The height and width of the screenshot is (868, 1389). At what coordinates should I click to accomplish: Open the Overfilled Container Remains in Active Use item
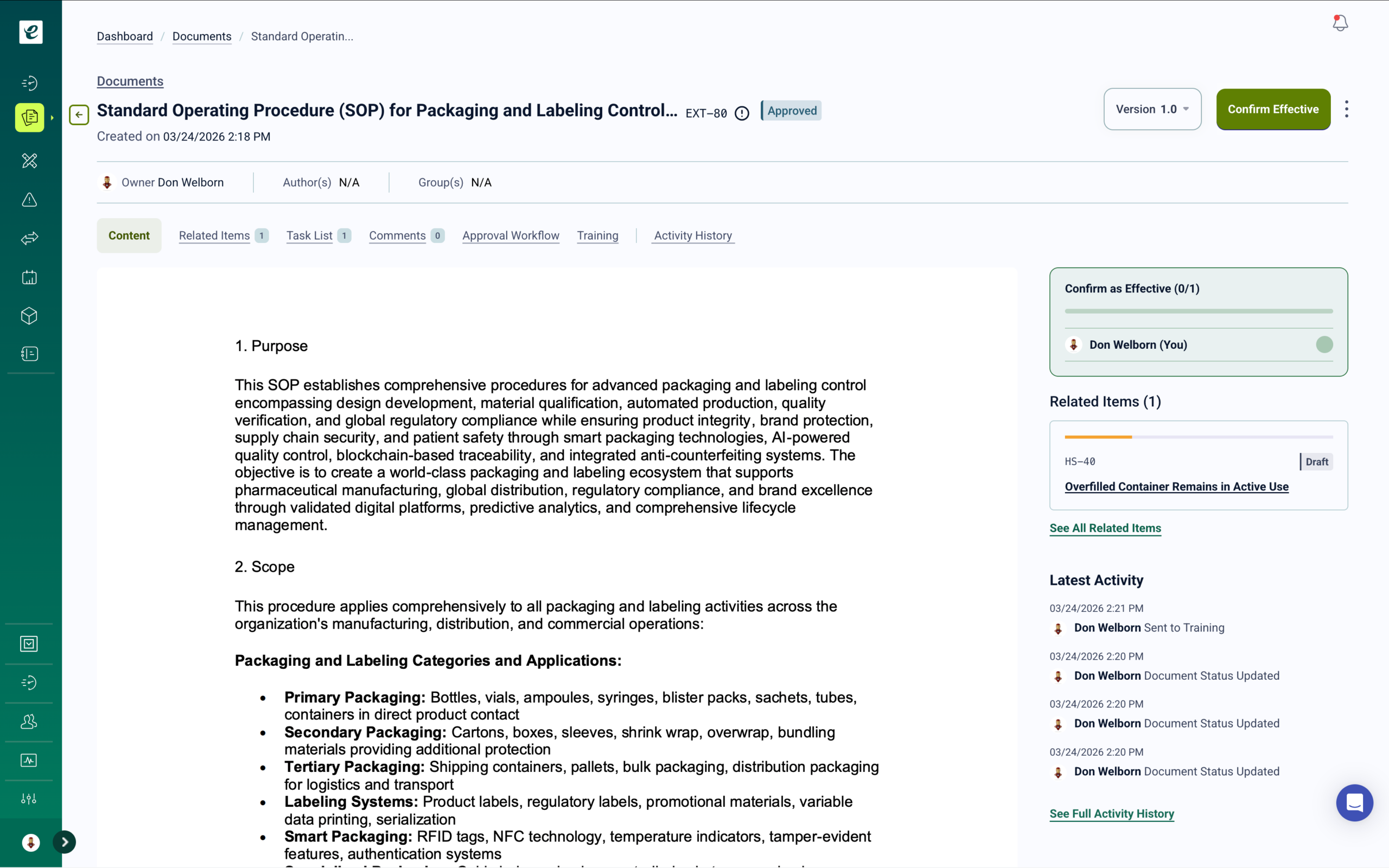point(1176,487)
